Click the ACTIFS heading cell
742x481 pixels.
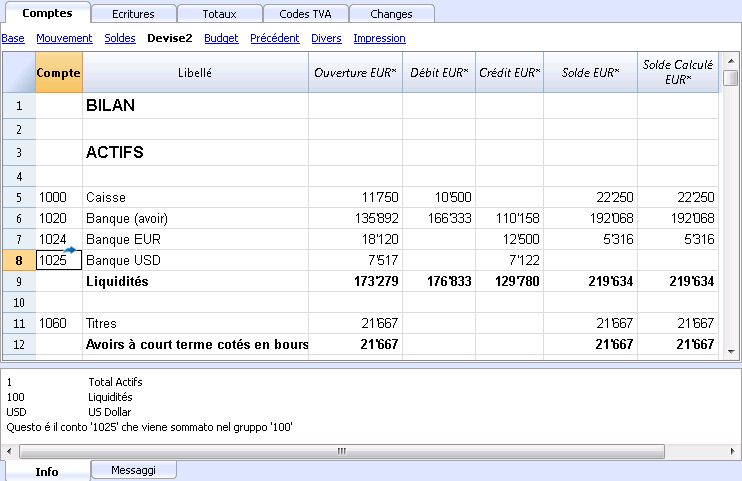[x=195, y=152]
